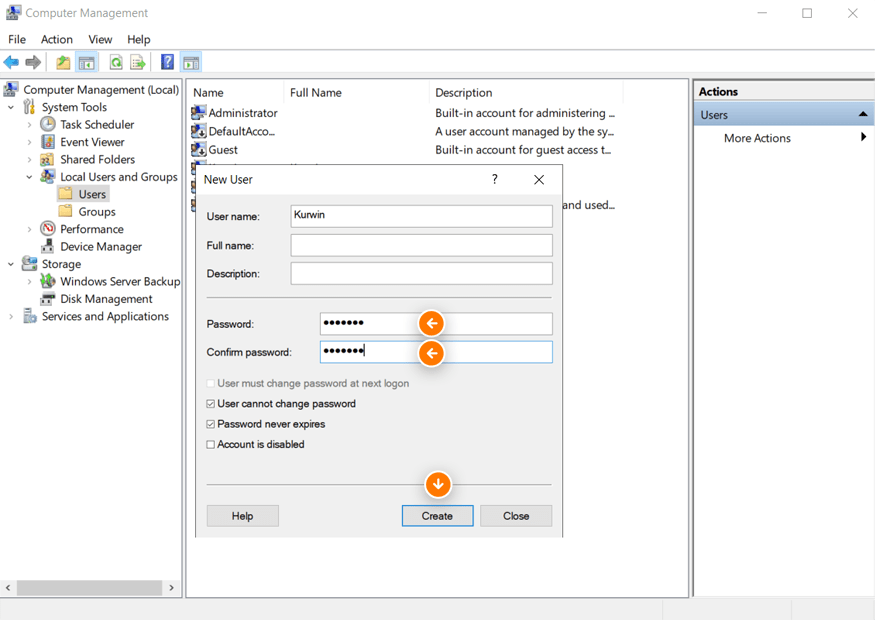The image size is (875, 620).
Task: Click inside the Full name input field
Action: (420, 245)
